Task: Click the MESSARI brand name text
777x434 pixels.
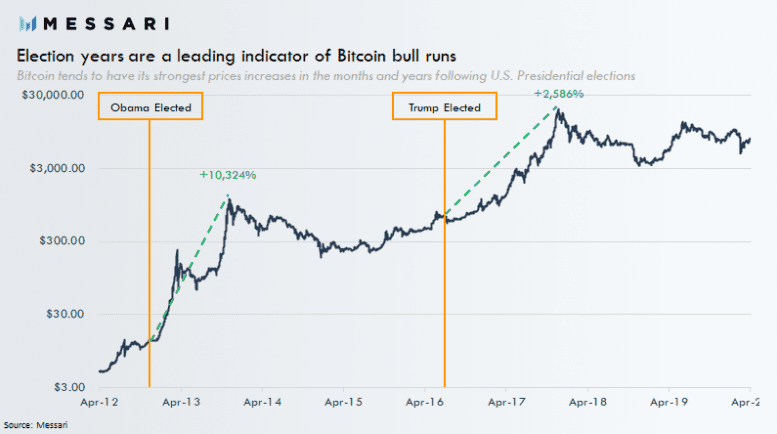Action: point(107,23)
